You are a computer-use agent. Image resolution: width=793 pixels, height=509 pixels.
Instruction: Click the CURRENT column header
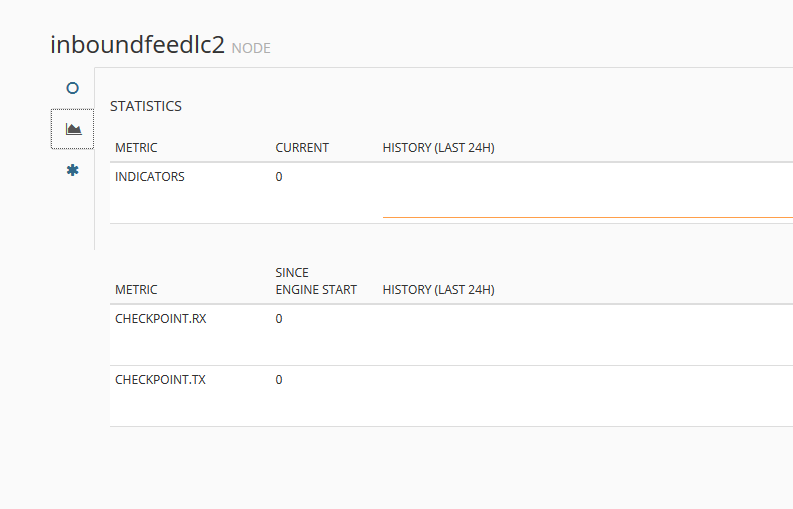pyautogui.click(x=302, y=148)
